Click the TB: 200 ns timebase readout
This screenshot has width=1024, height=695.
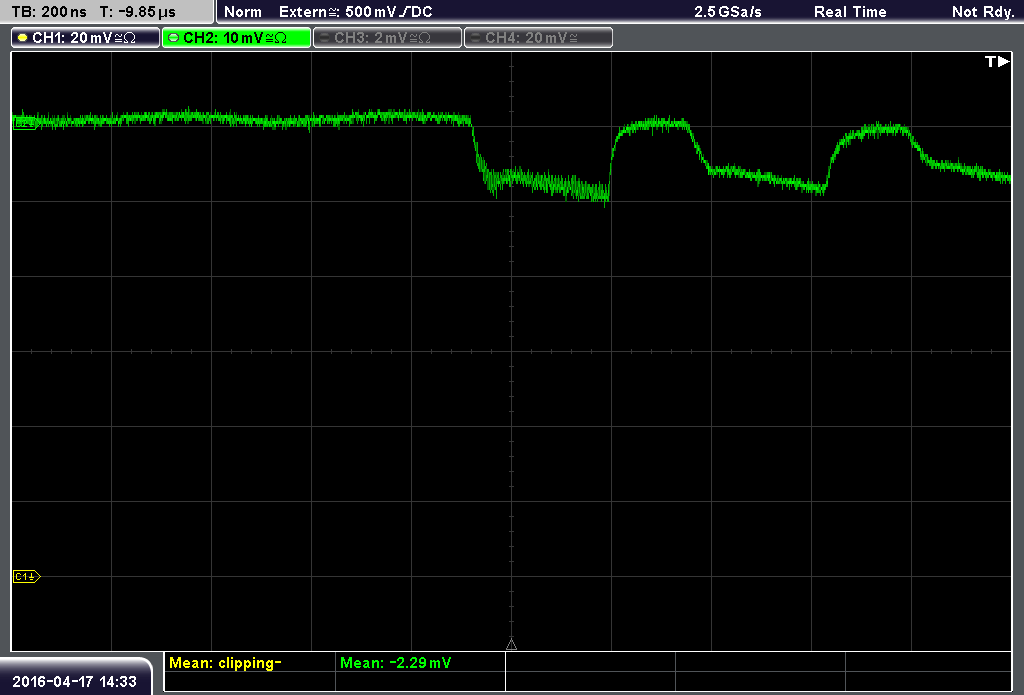coord(49,12)
